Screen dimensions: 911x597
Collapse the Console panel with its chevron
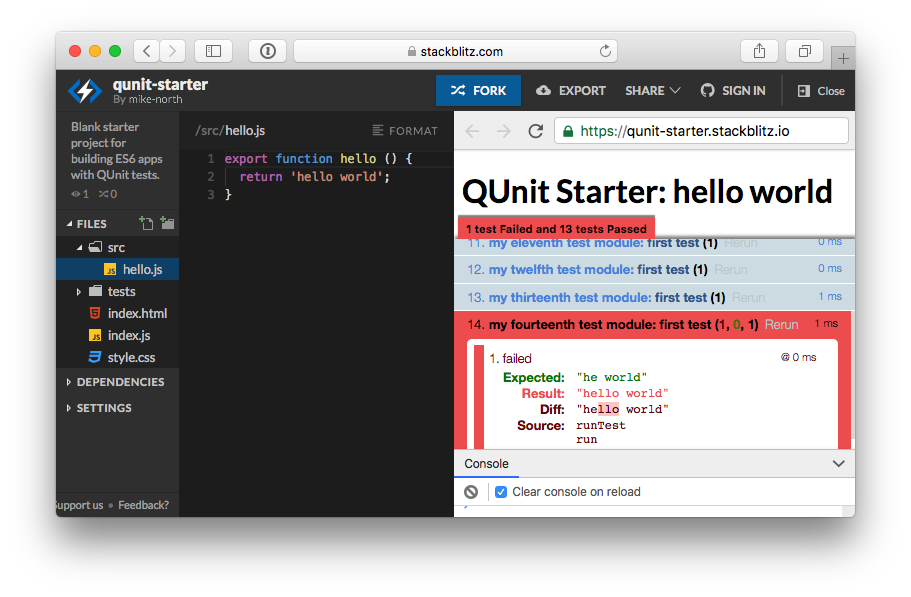(x=838, y=463)
